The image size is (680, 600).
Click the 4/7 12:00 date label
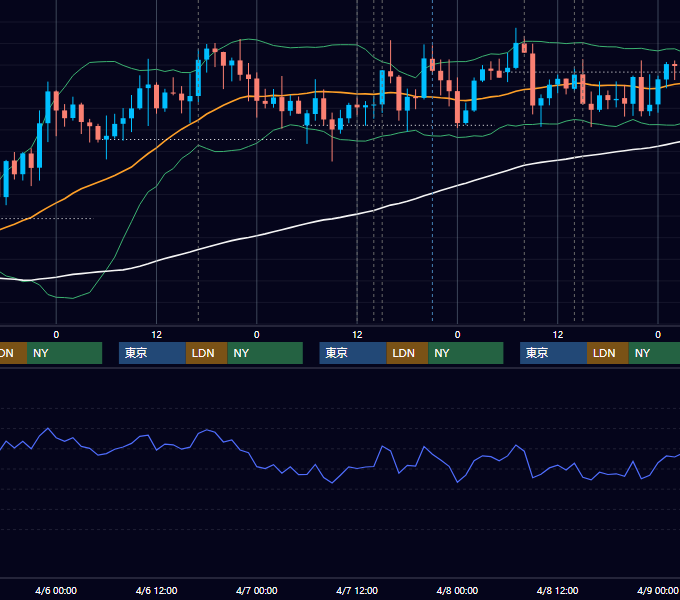pyautogui.click(x=357, y=590)
